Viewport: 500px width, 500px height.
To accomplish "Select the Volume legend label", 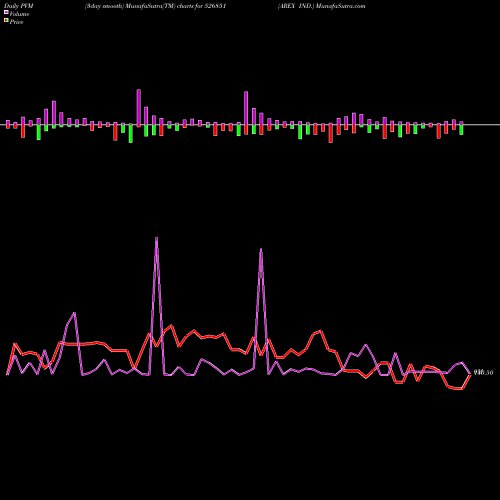I will (19, 14).
